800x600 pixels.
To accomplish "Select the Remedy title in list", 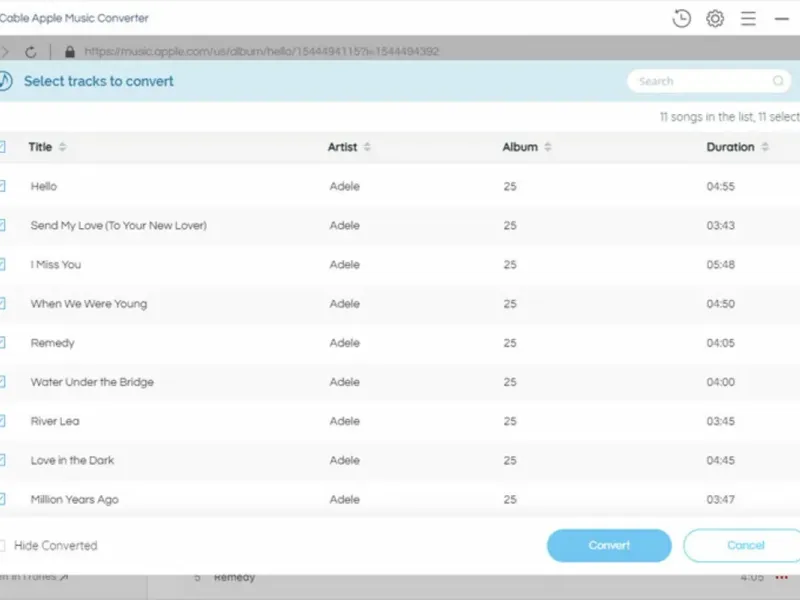I will click(x=53, y=343).
